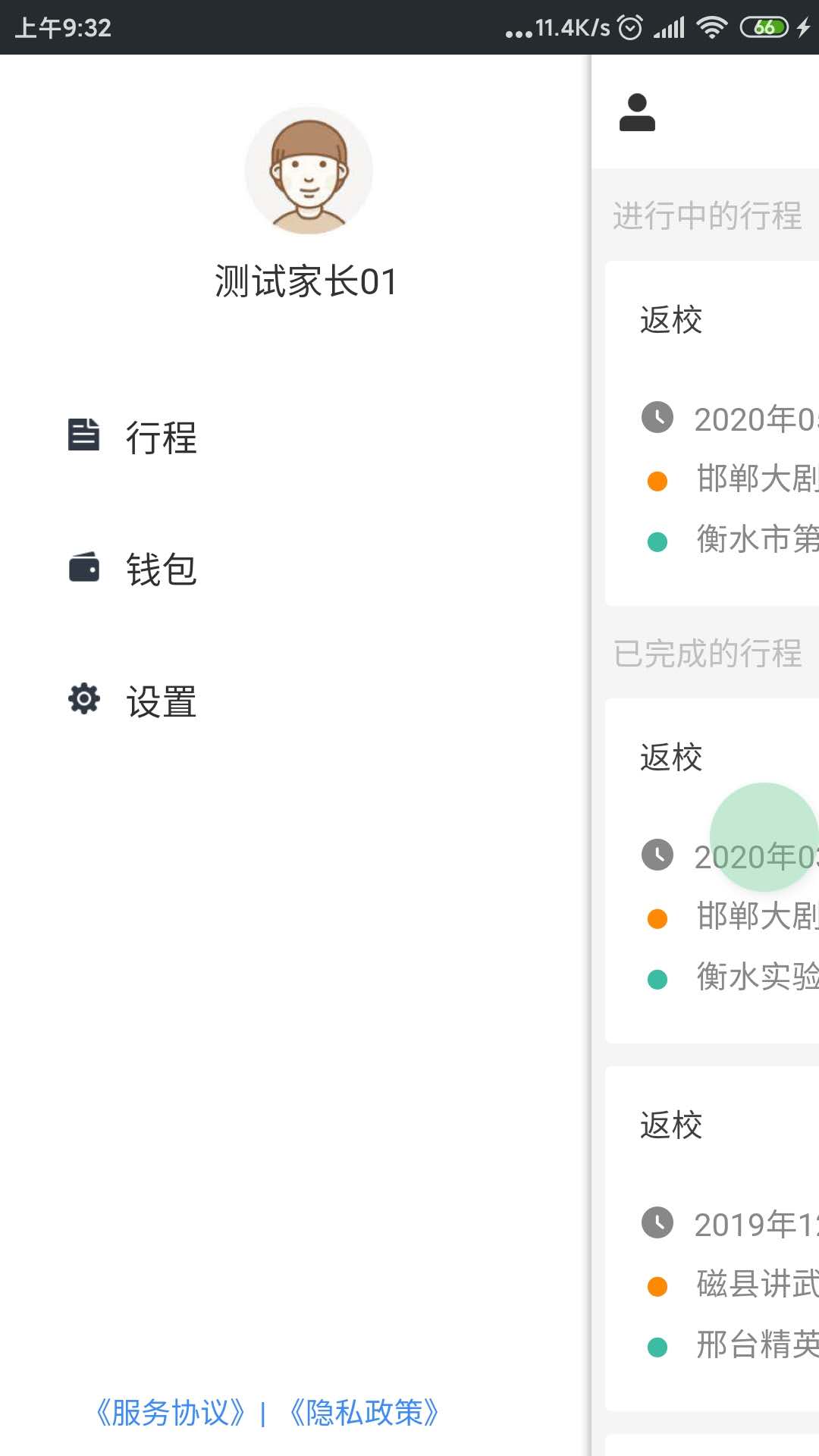
Task: Click the 设置 gear icon
Action: (83, 698)
